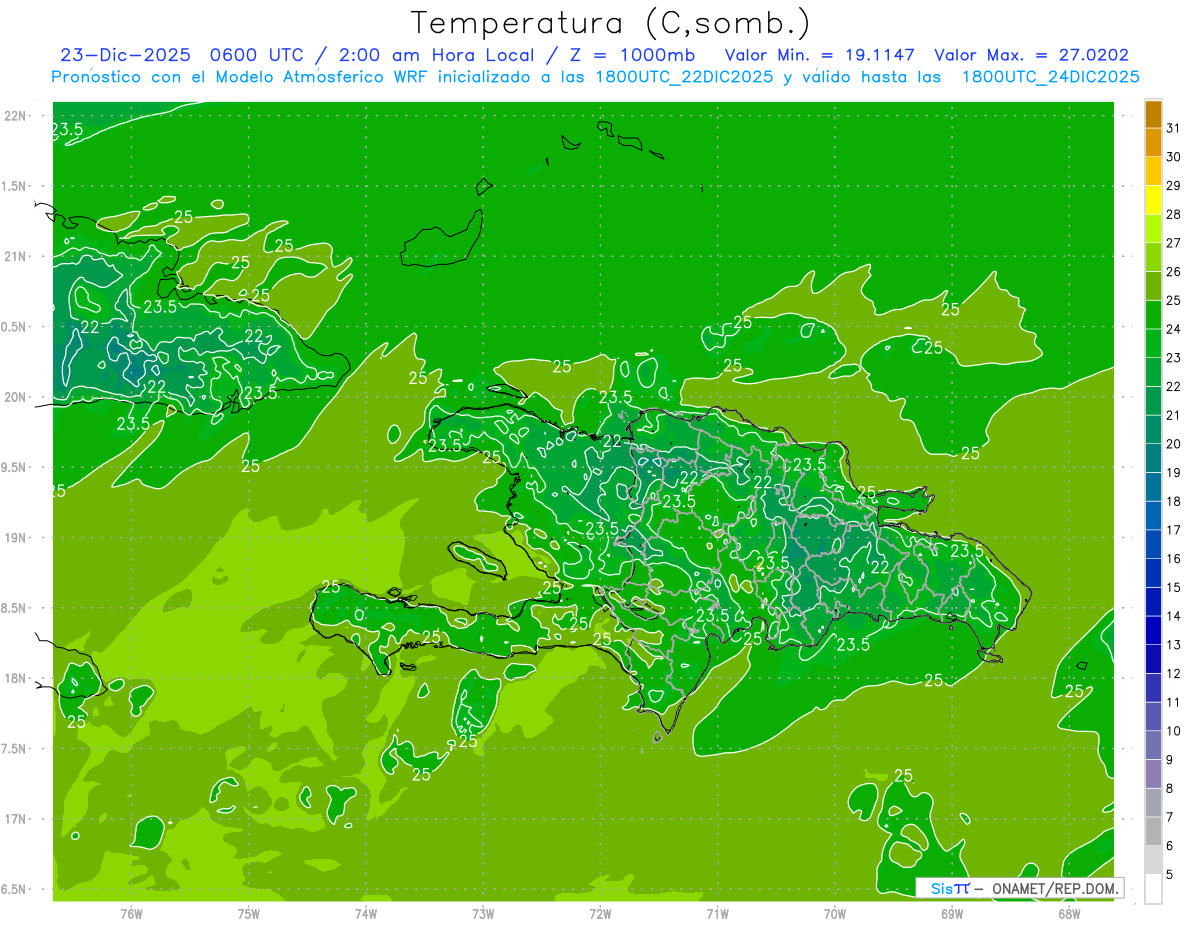
Task: Select the date text '23-Dic-2025'
Action: pyautogui.click(x=125, y=55)
